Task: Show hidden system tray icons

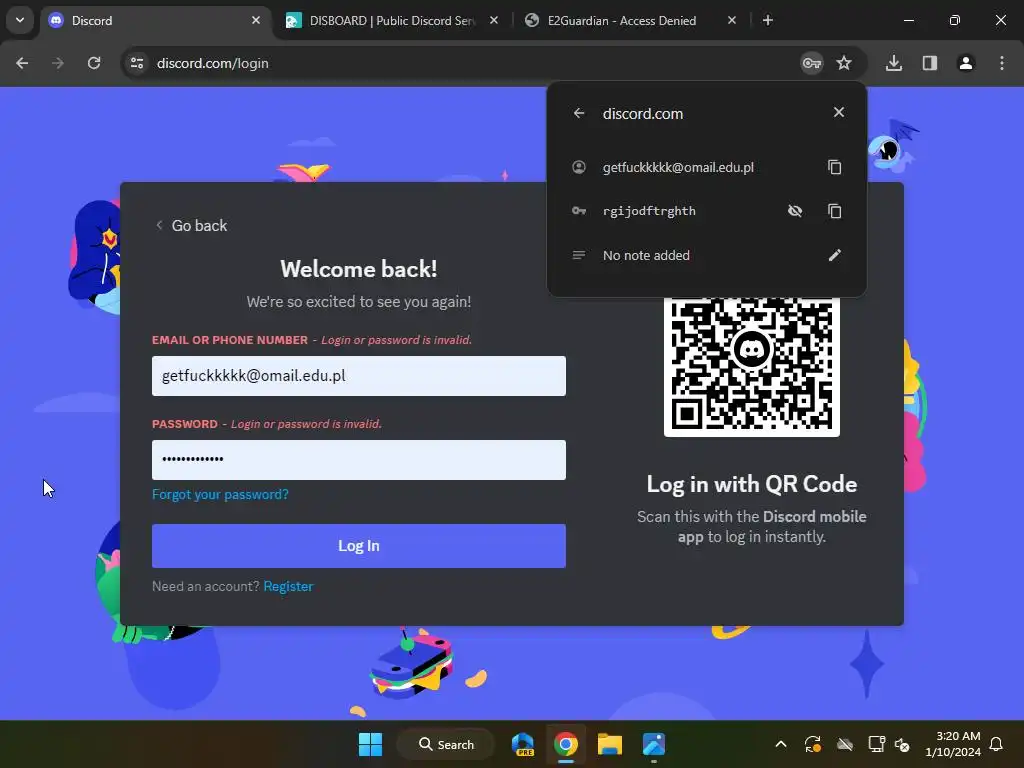Action: (x=780, y=744)
